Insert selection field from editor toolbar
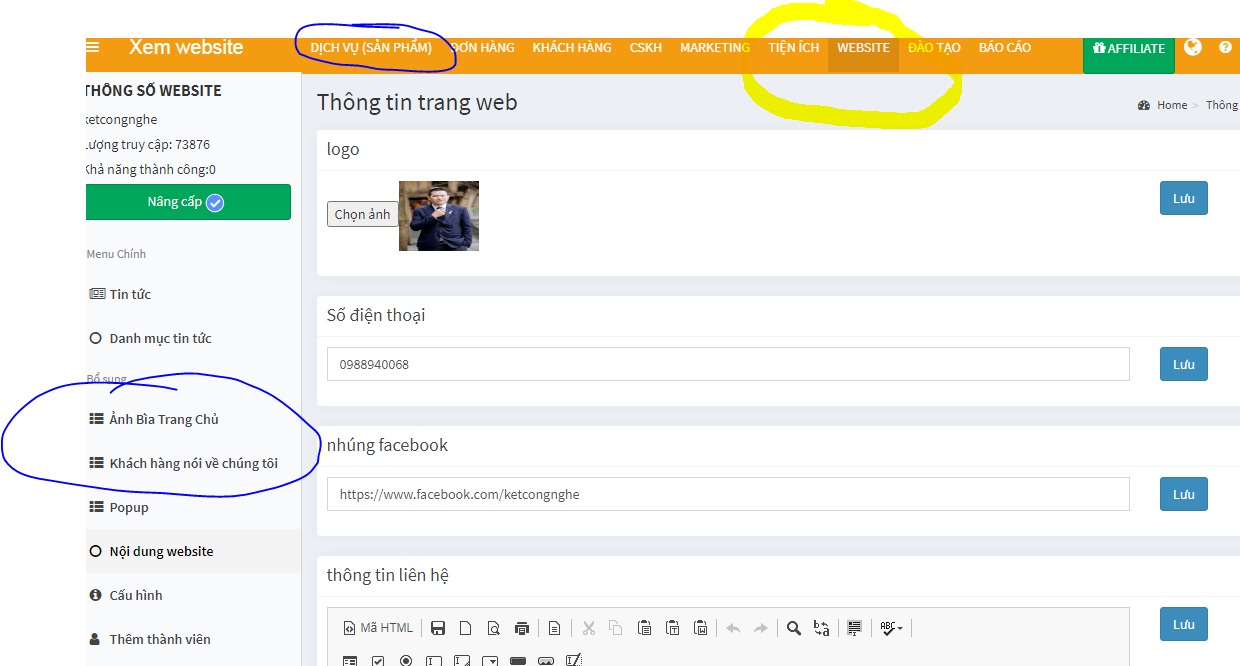Screen dimensions: 1240x666 click(490, 661)
